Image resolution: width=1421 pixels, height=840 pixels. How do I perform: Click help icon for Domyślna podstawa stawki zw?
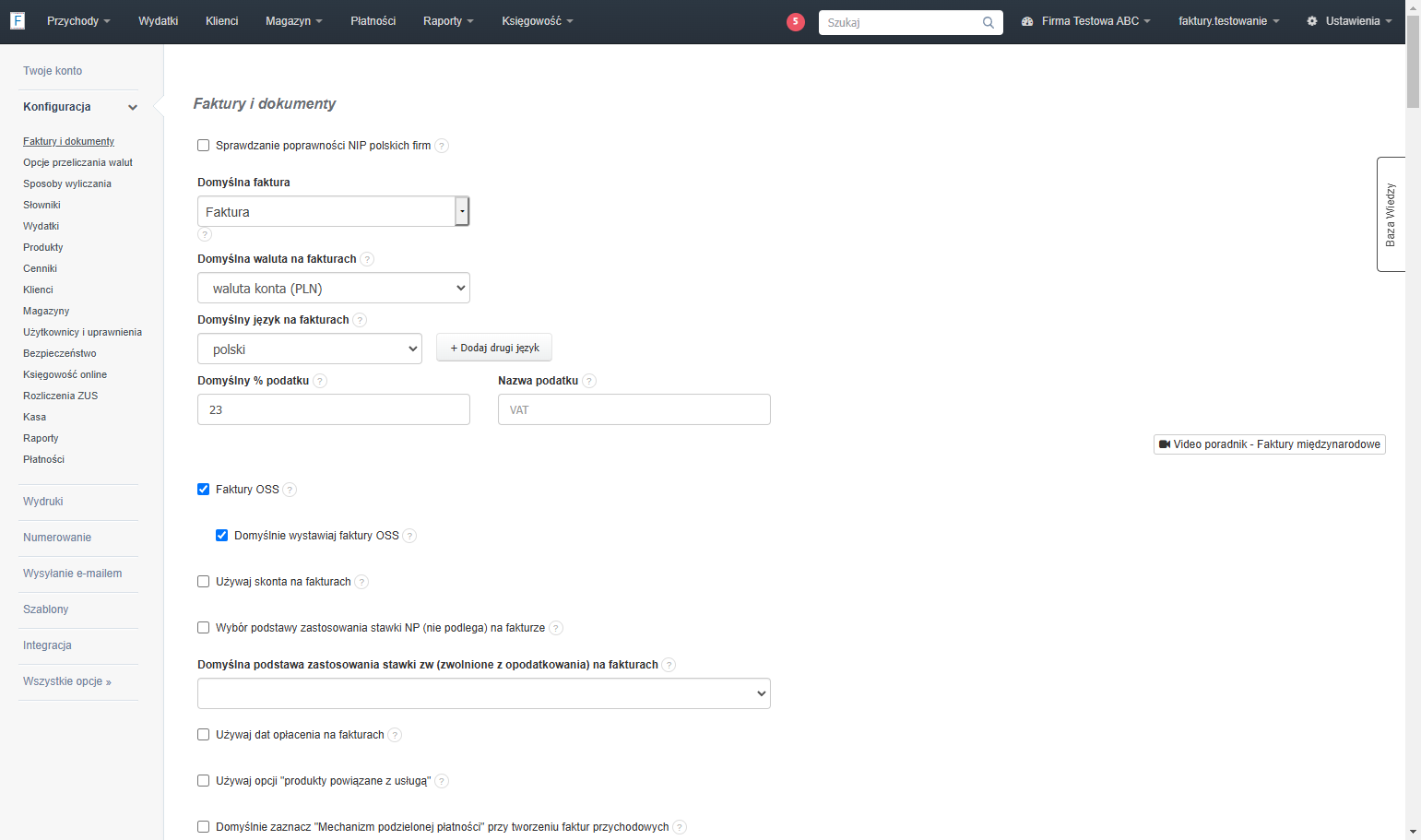click(x=669, y=665)
